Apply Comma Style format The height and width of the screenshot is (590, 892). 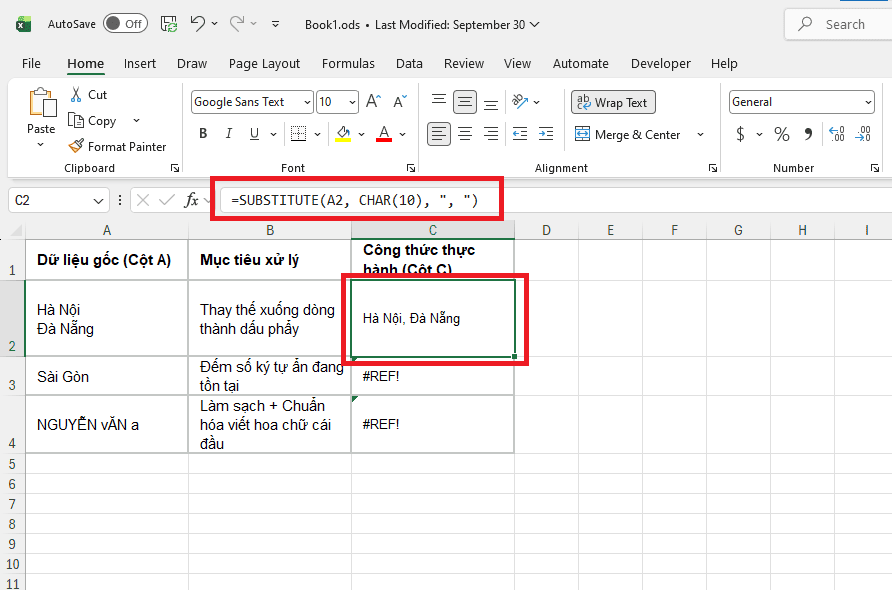pos(808,134)
